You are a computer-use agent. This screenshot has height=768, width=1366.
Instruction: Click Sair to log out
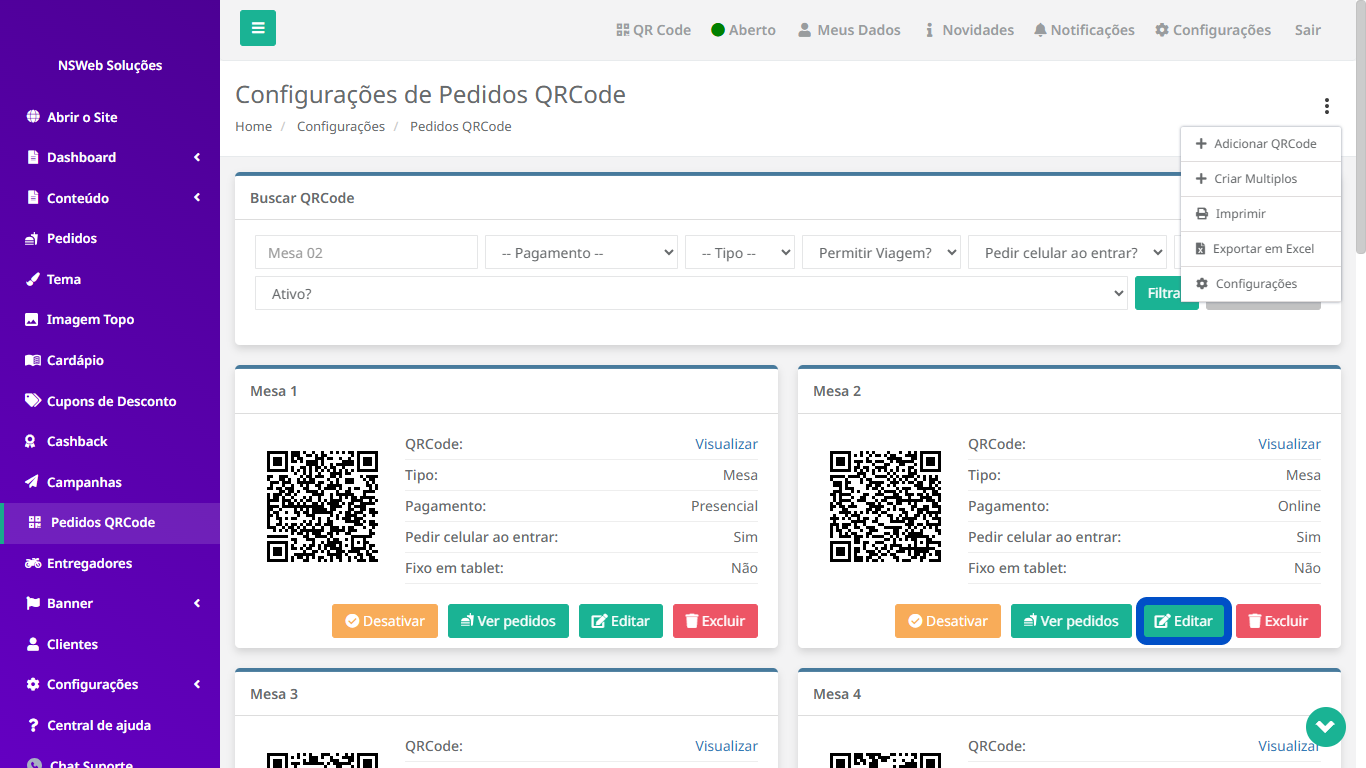(1308, 30)
